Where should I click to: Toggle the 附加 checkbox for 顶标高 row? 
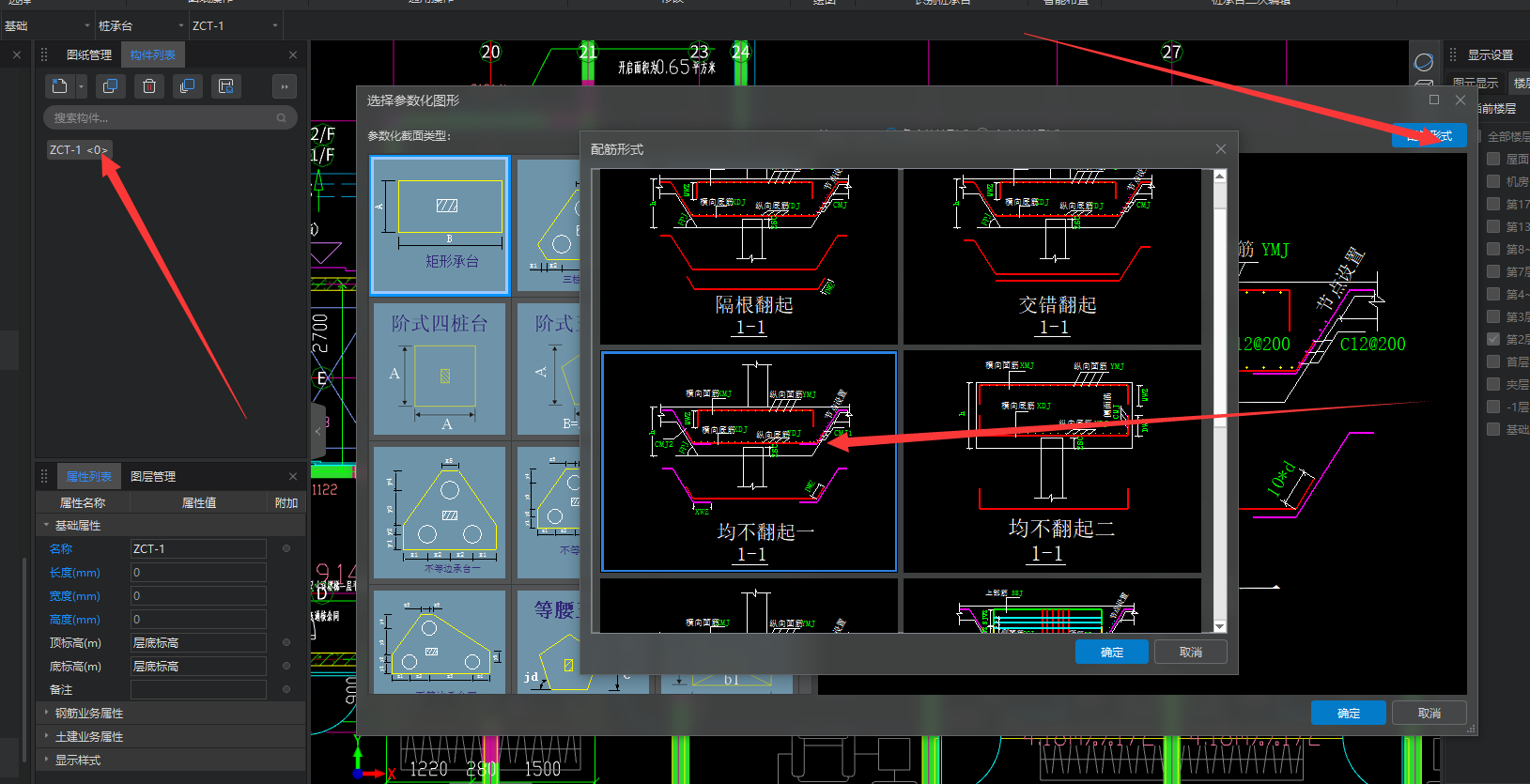286,642
